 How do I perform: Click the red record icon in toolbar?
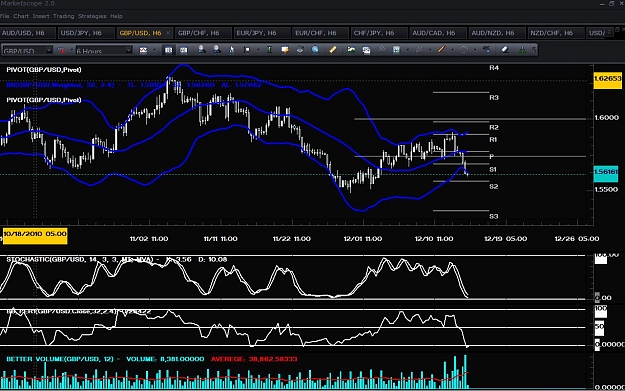61,50
